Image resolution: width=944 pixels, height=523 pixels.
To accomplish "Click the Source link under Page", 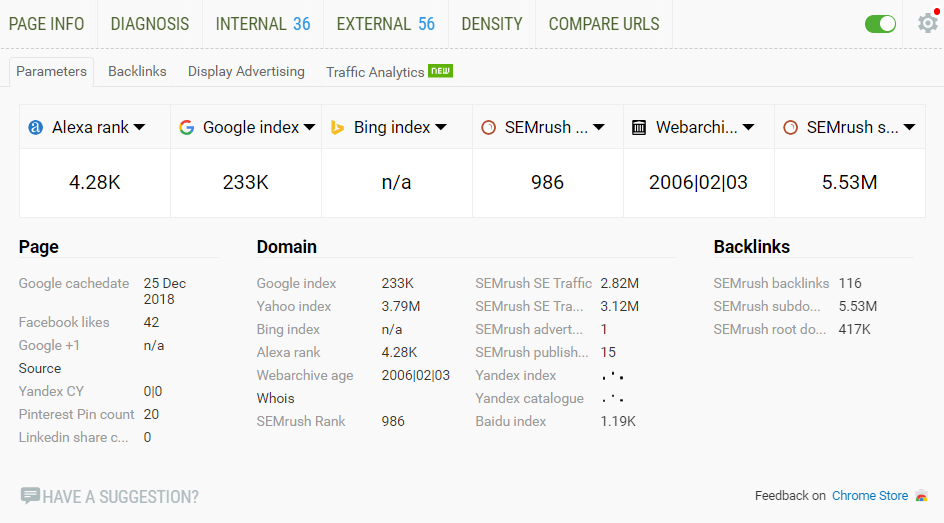I will (x=40, y=368).
